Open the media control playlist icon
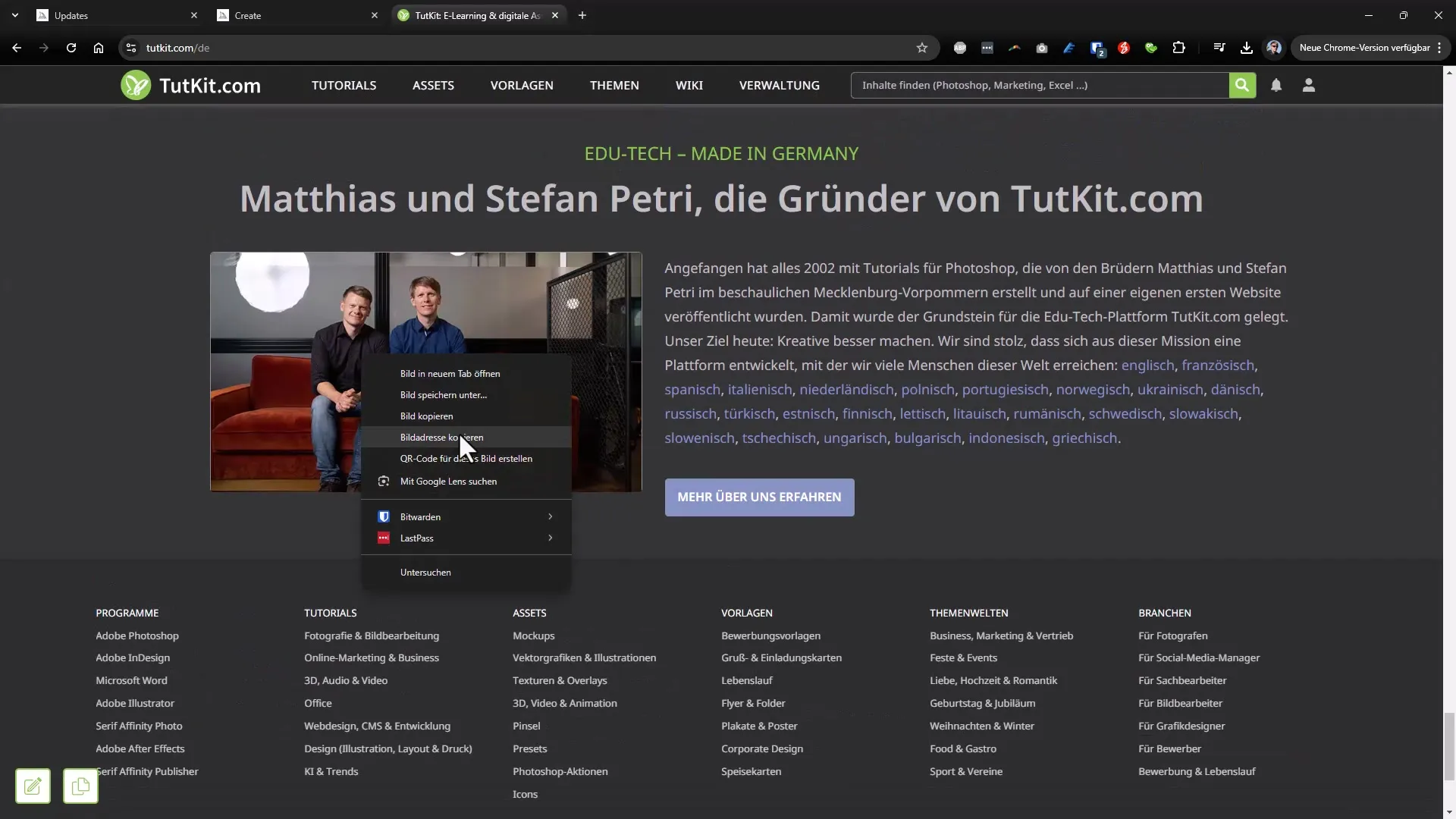Screen dimensions: 1456x819 point(1219,48)
